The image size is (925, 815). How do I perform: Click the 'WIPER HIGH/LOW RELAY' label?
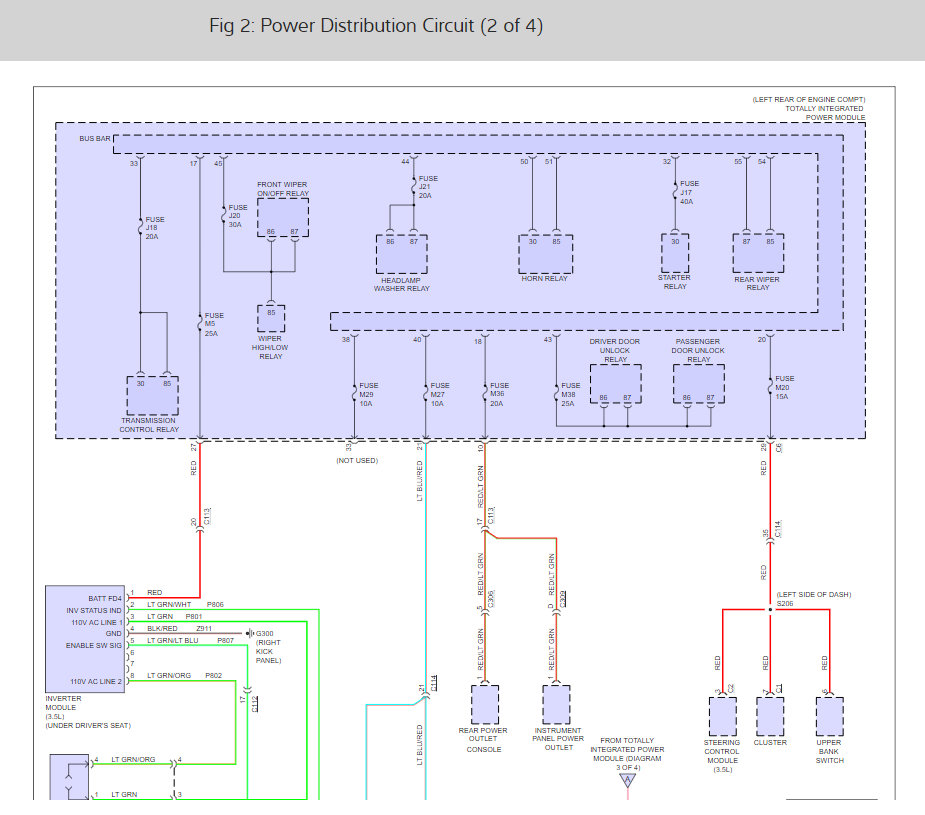270,347
